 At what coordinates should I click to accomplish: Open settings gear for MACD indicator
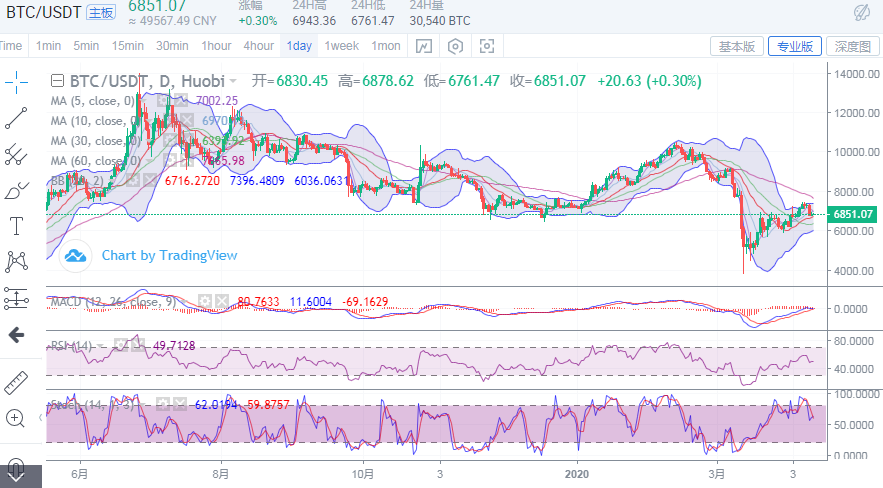(205, 302)
